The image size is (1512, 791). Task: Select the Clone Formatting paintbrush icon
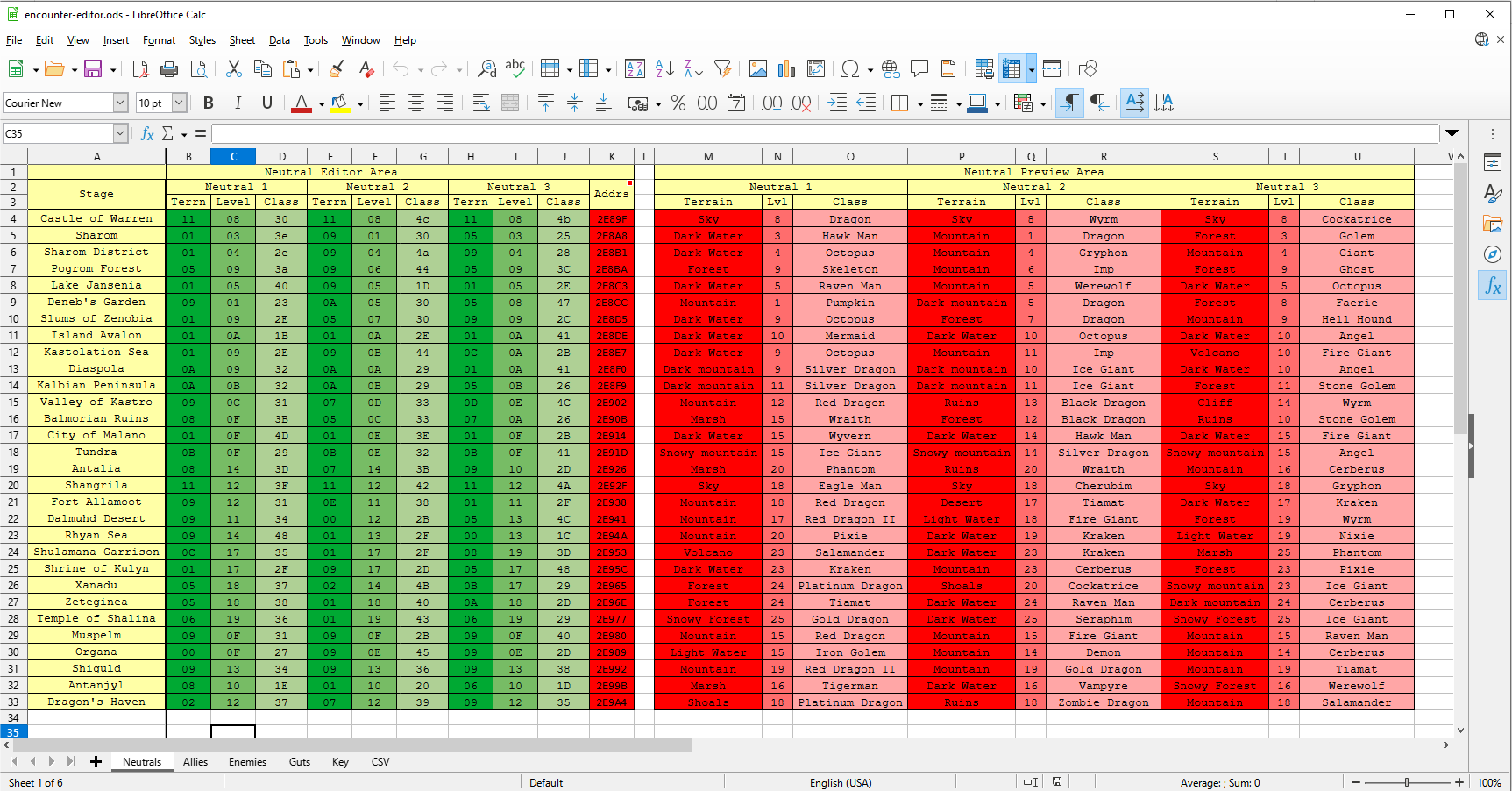pos(337,68)
